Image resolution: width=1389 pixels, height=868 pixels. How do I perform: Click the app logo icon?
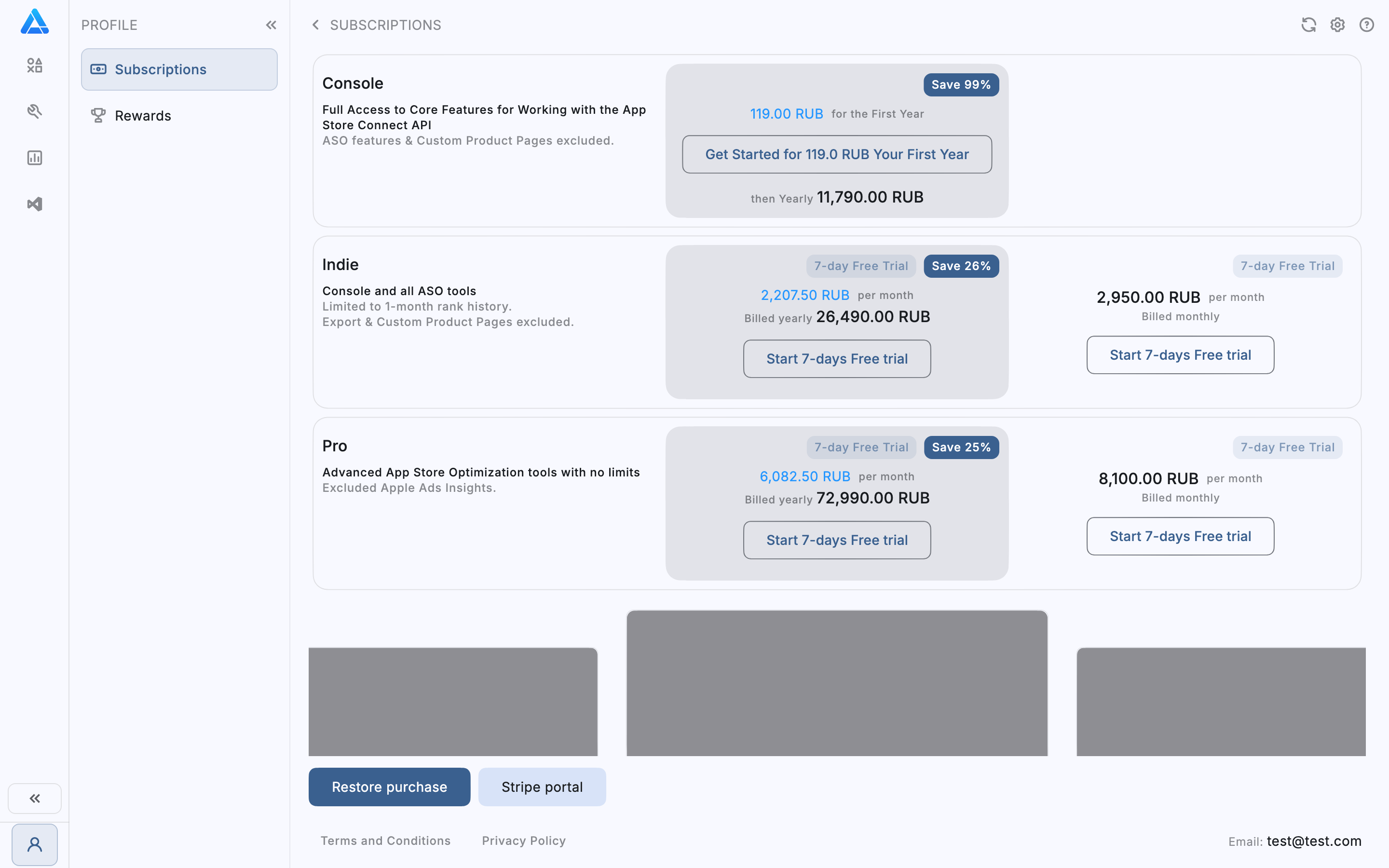[x=34, y=22]
